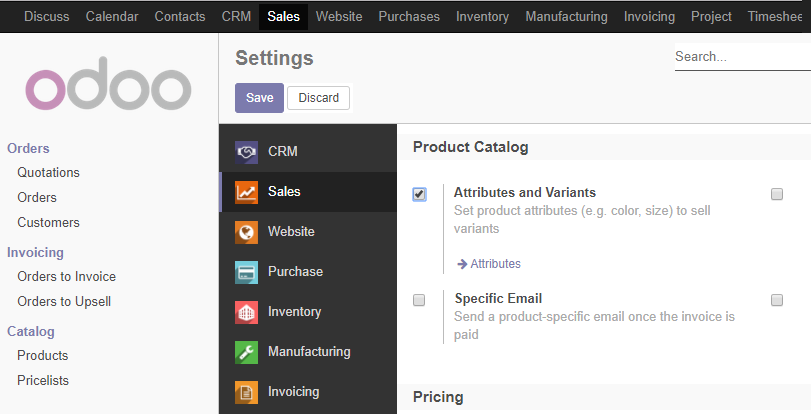This screenshot has height=414, width=811.
Task: Save the settings changes
Action: (x=260, y=98)
